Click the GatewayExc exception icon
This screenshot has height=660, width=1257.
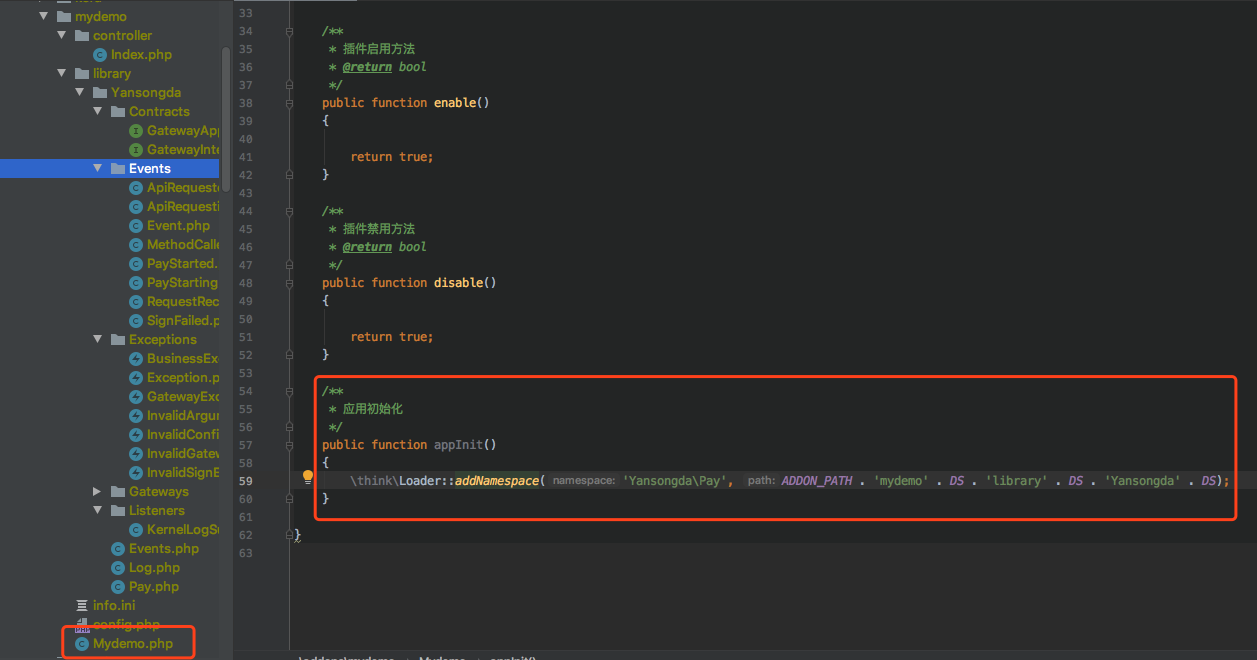(x=136, y=397)
